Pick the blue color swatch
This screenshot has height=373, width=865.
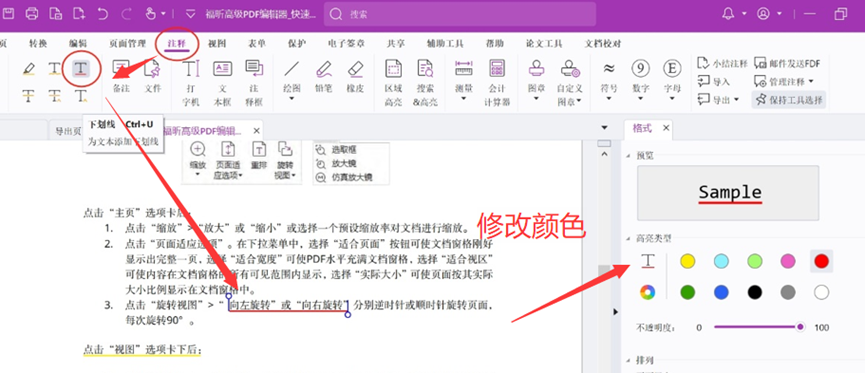(x=721, y=292)
